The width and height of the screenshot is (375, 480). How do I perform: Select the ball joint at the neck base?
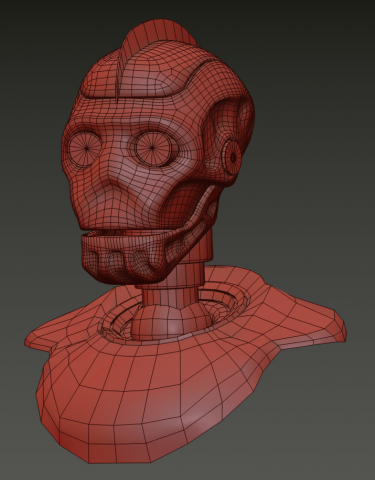[172, 322]
